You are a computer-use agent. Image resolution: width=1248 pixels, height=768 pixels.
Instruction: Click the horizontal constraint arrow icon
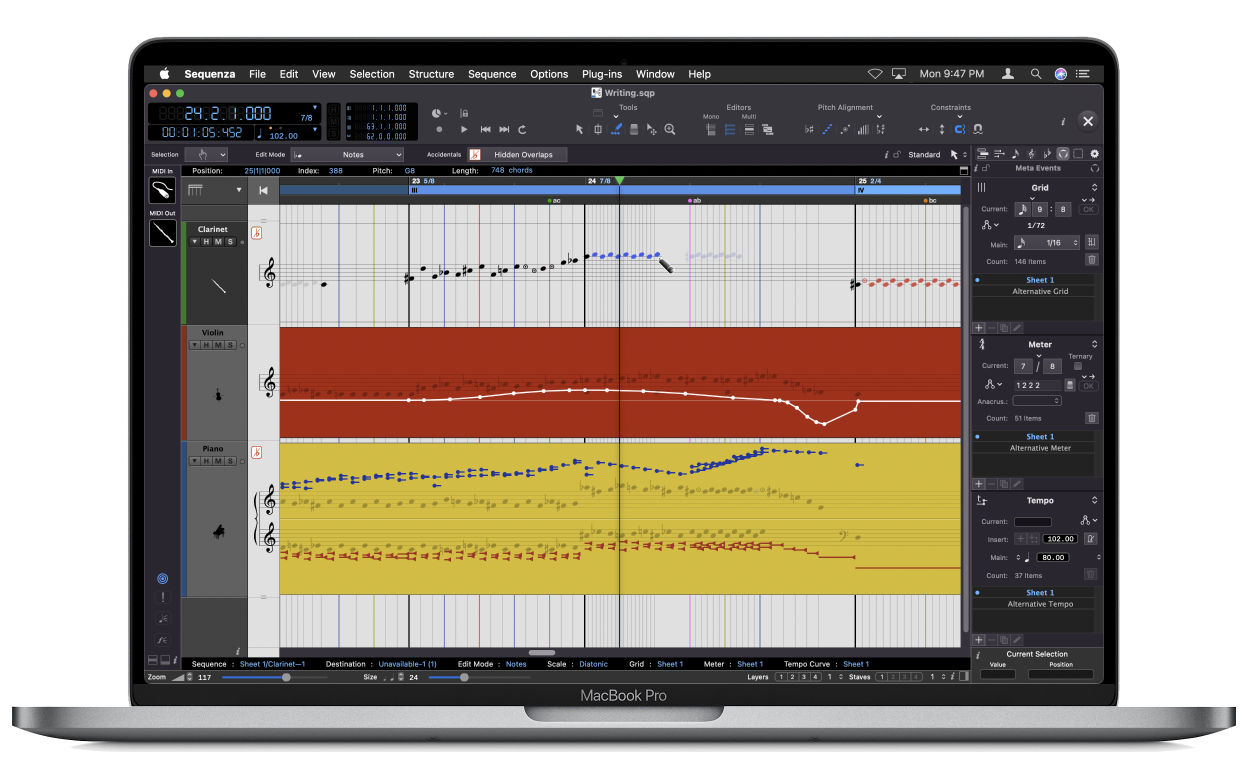[923, 129]
